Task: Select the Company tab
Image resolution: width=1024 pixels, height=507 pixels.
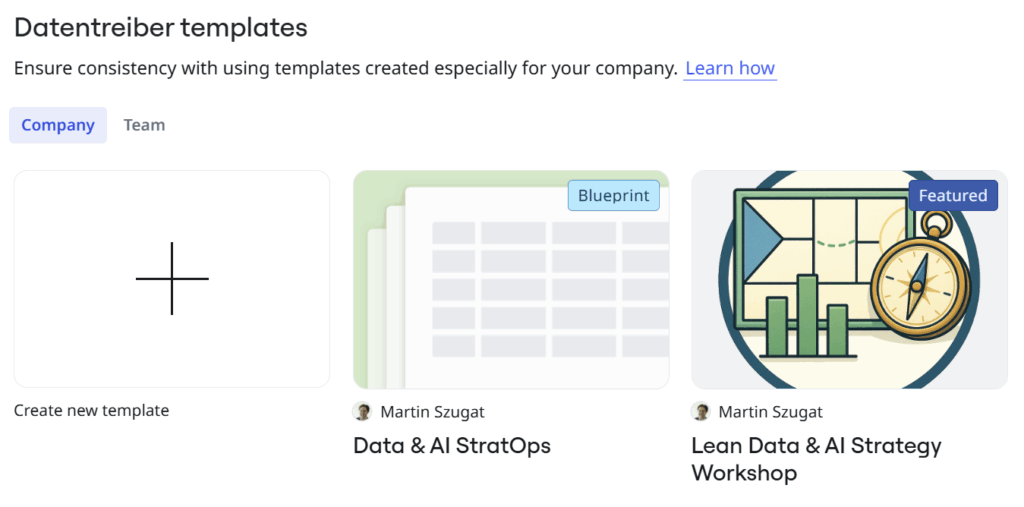Action: pos(58,125)
